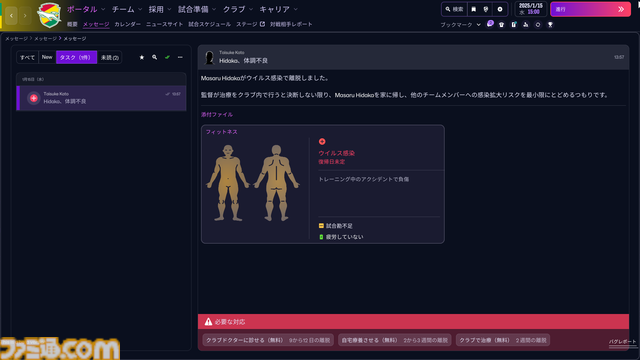The width and height of the screenshot is (640, 360).
Task: Filter inbox by New messages
Action: (x=47, y=58)
